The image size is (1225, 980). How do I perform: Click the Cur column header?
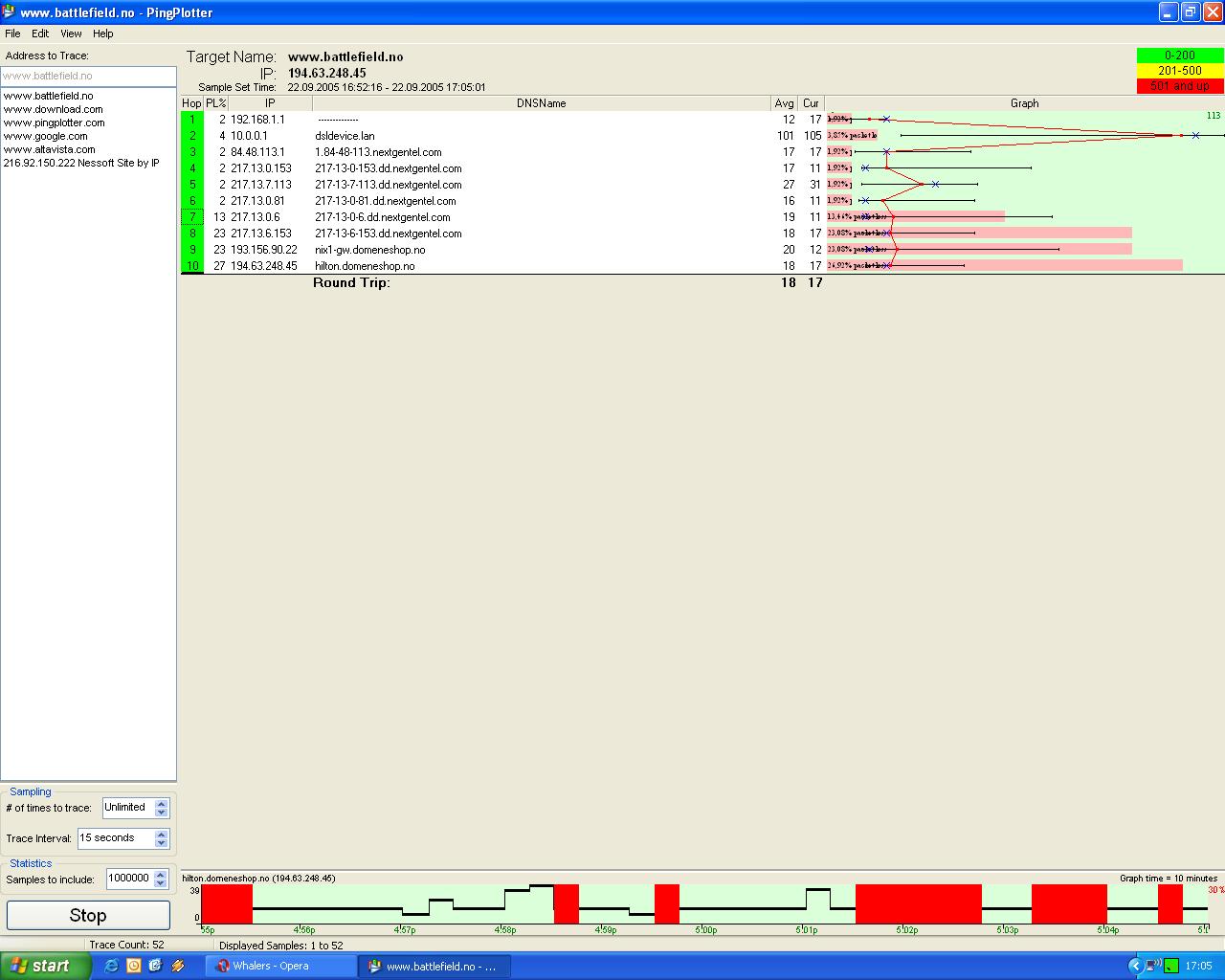pyautogui.click(x=811, y=103)
